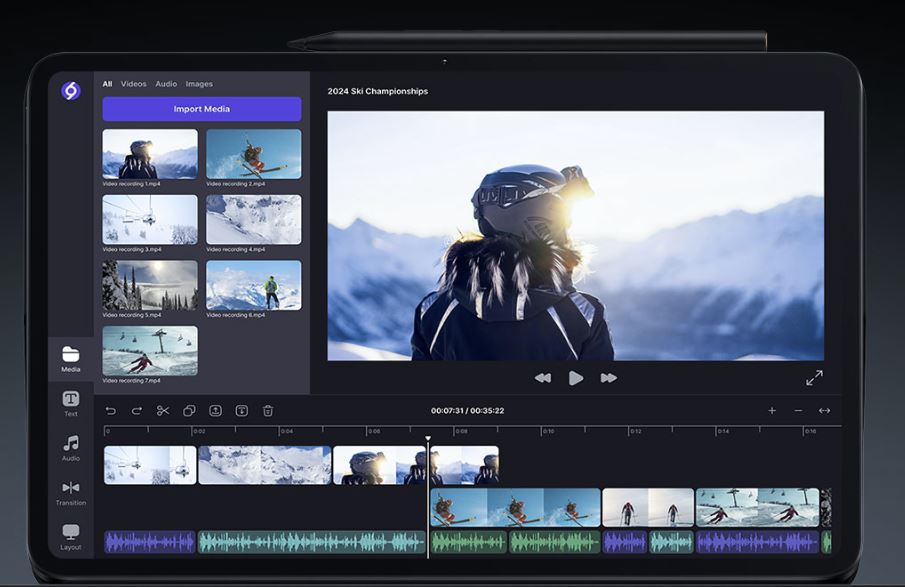The width and height of the screenshot is (905, 587).
Task: Fit timeline to width with arrows icon
Action: [824, 410]
